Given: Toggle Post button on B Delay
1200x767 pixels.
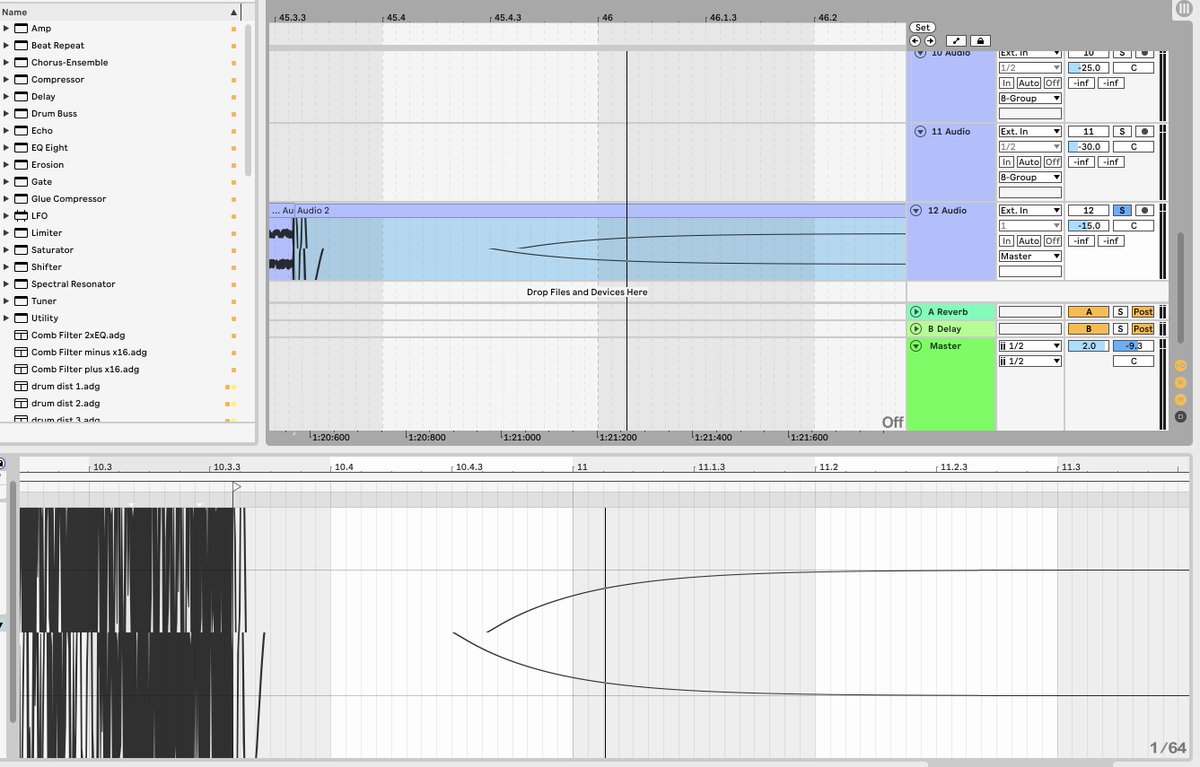Looking at the screenshot, I should [1142, 328].
